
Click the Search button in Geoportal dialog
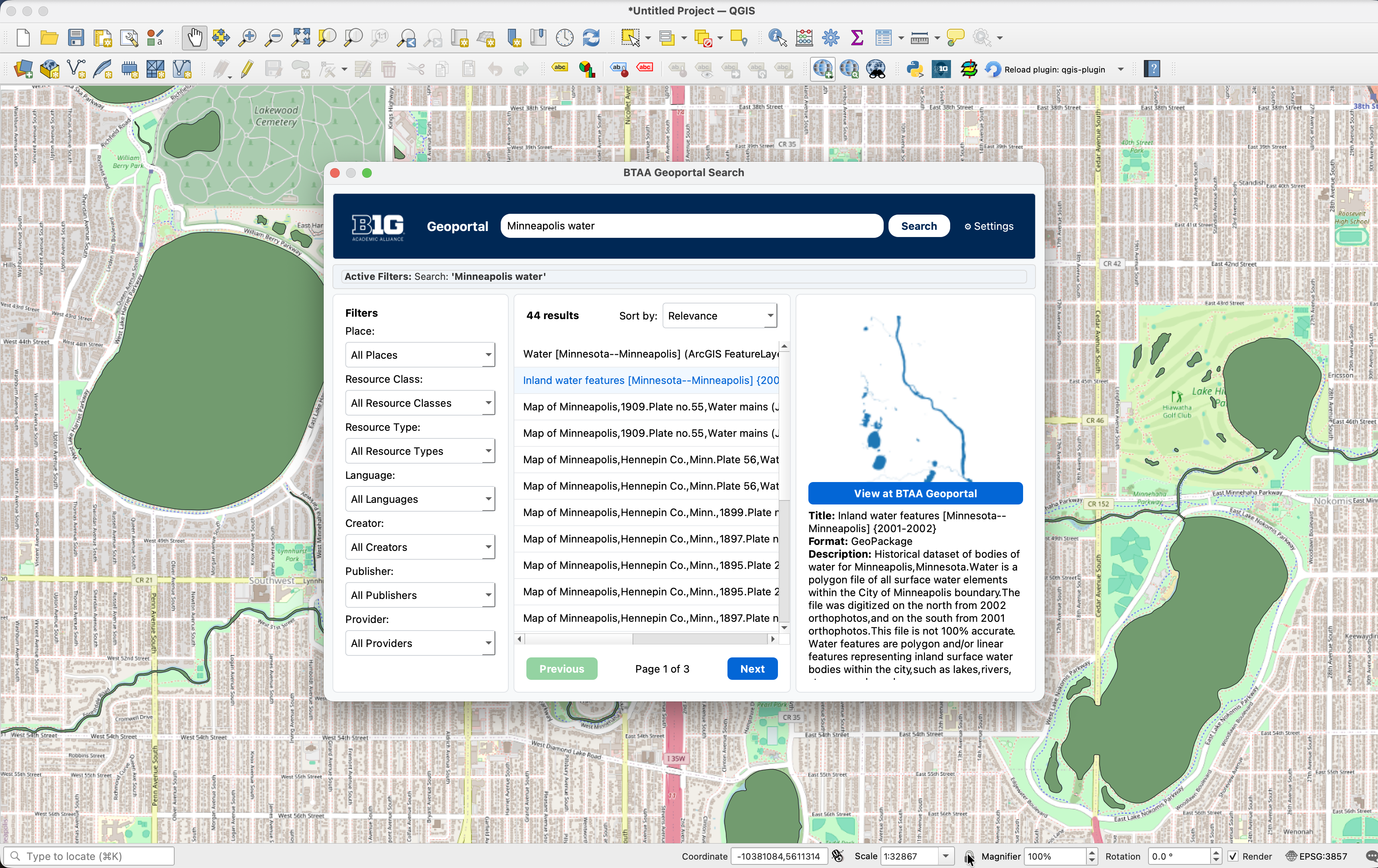pyautogui.click(x=919, y=225)
